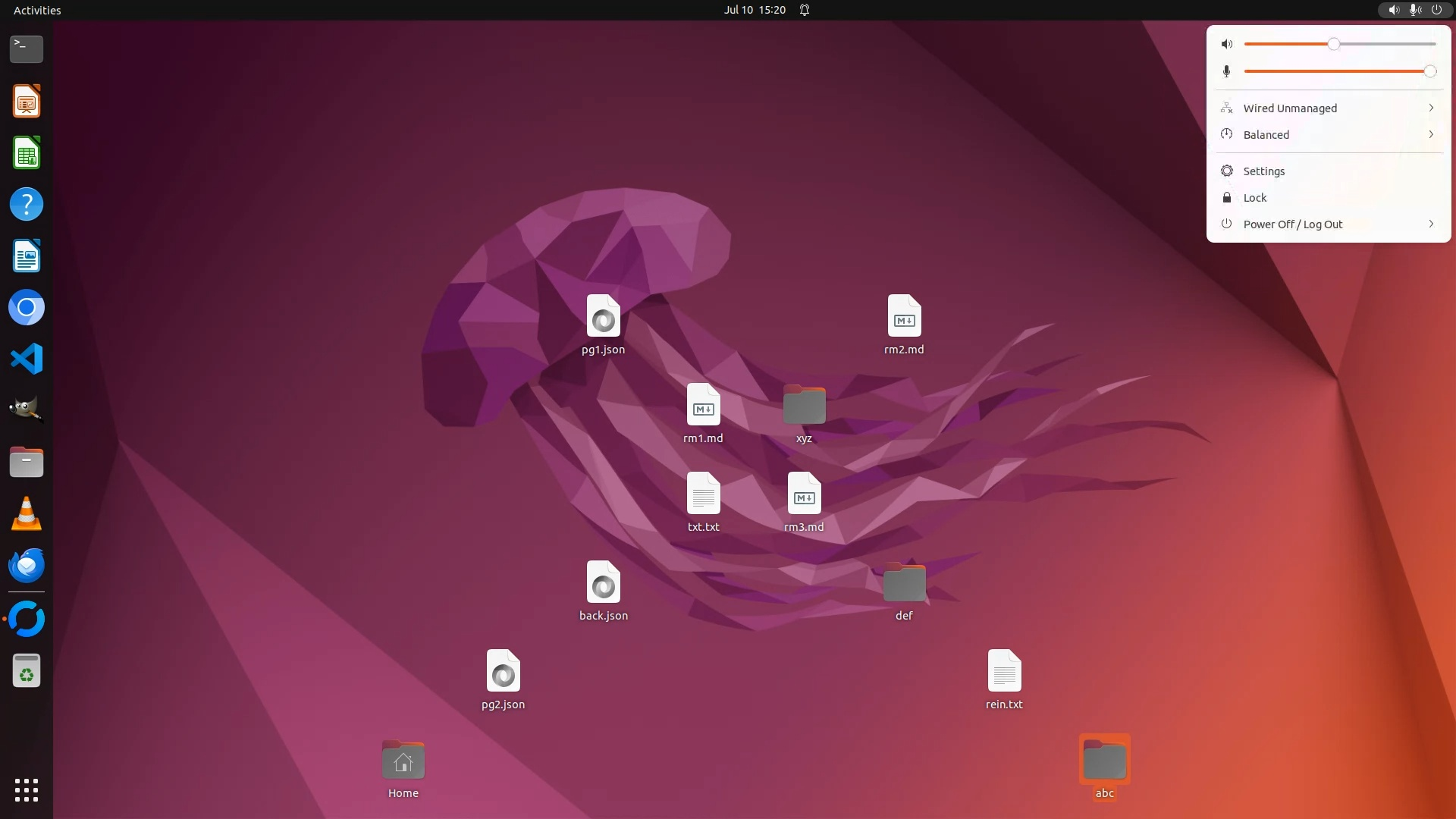Open Settings from system menu
Screen dimensions: 1456x819
click(x=1263, y=171)
